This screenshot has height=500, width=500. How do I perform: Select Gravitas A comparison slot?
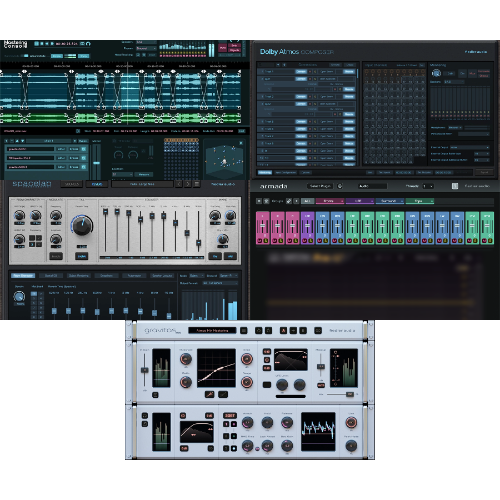click(x=283, y=330)
